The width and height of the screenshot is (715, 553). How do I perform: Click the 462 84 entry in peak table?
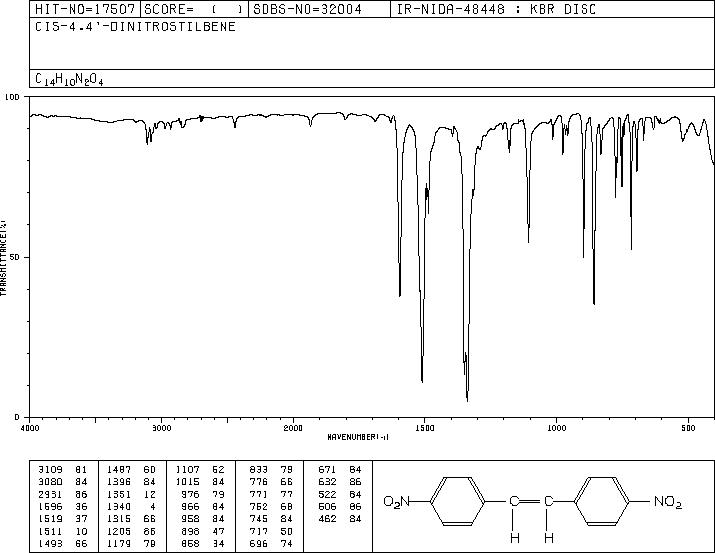(340, 519)
